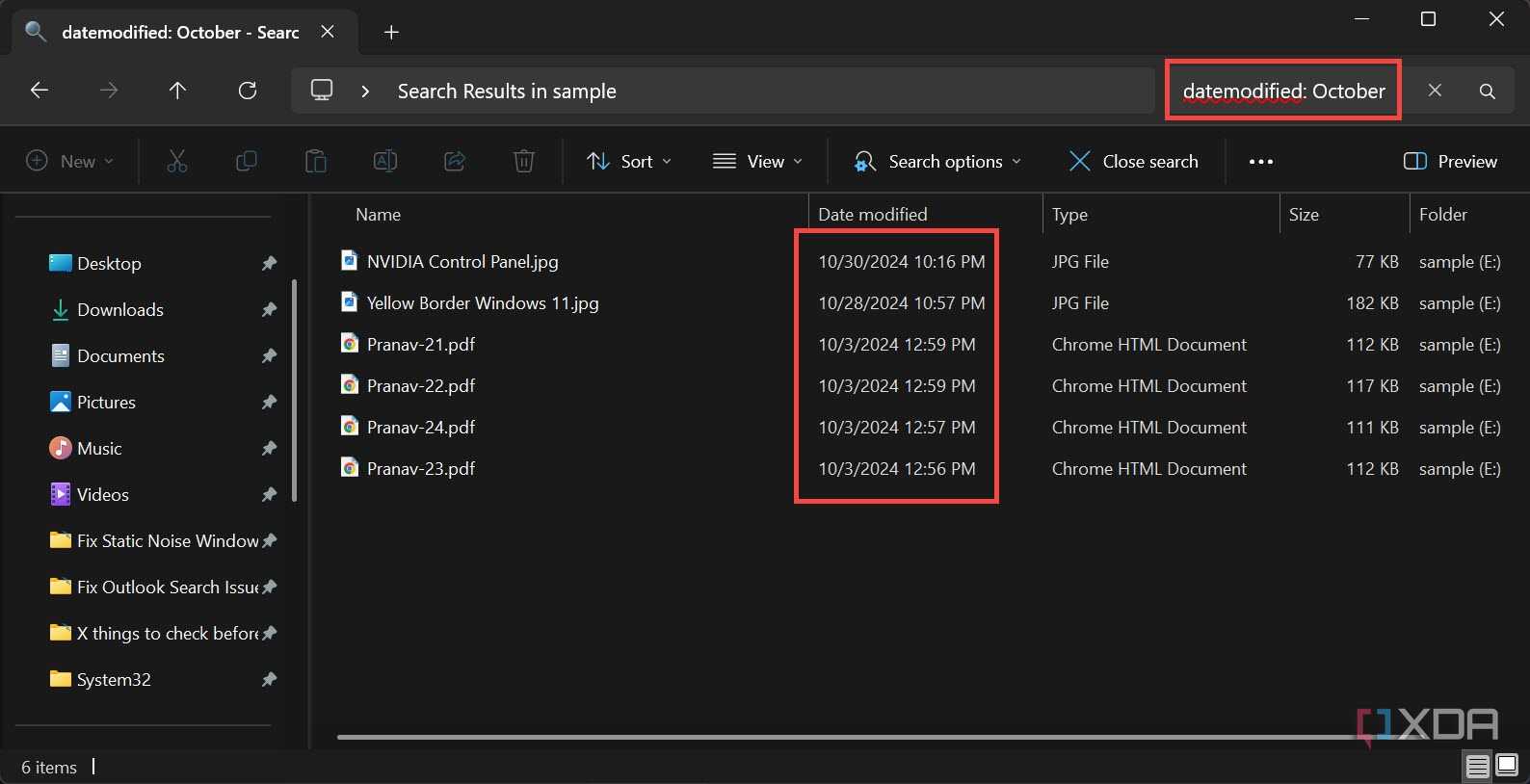Expand the address bar path chevron

click(x=365, y=91)
